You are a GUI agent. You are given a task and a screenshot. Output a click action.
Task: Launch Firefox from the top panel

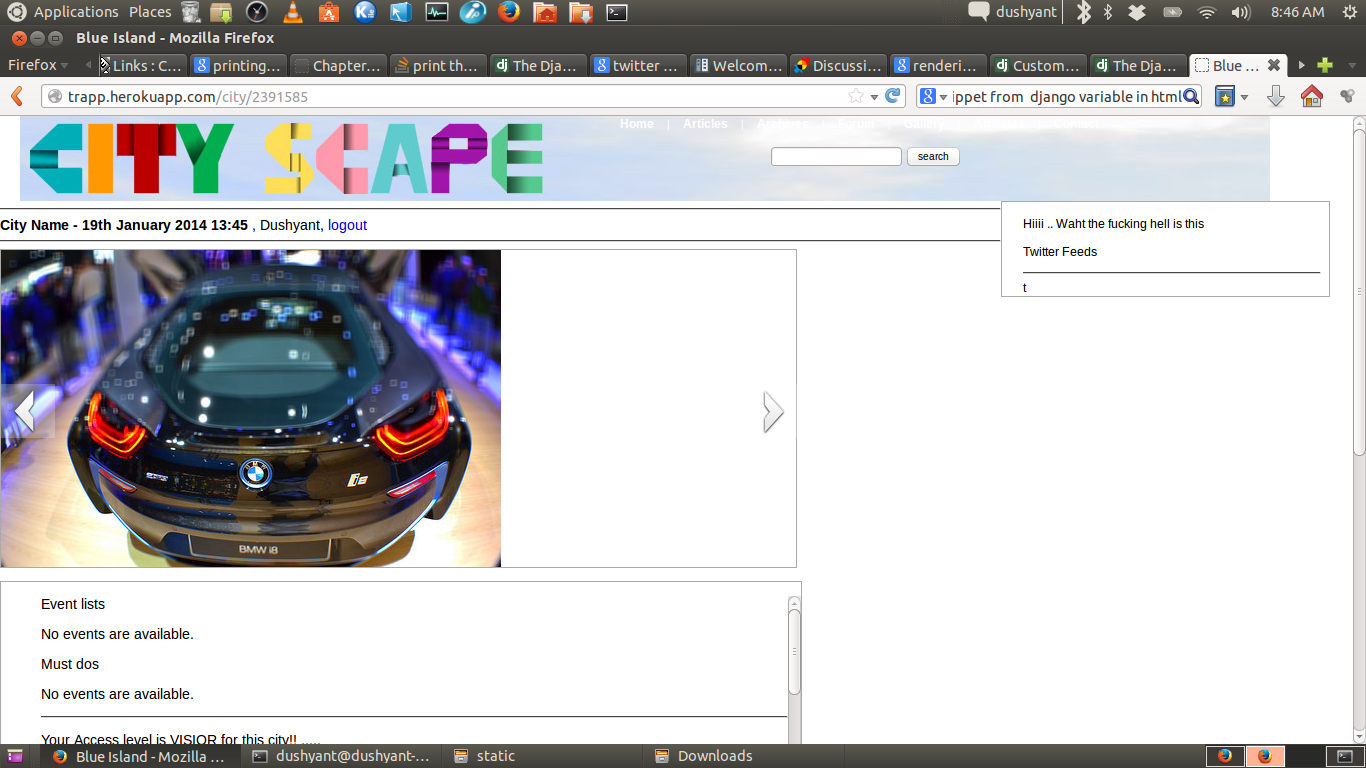[x=508, y=12]
